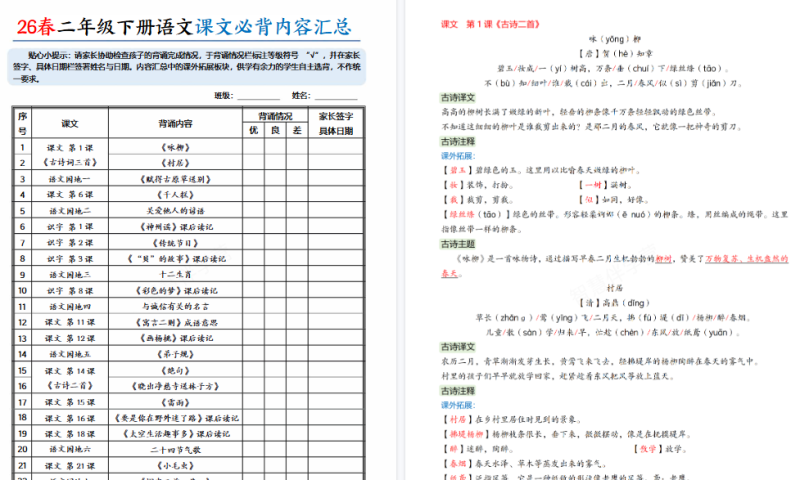Click poem line beginning 儿童/散（sàn）
The height and width of the screenshot is (480, 800).
[x=614, y=333]
